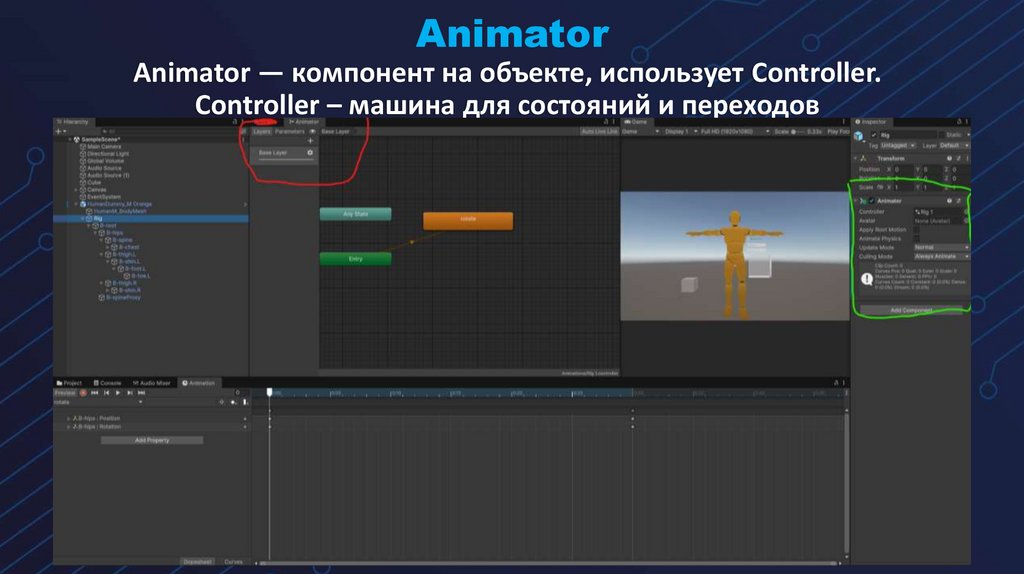Click the GameObject cube icon in Inspector
This screenshot has height=574, width=1024.
click(x=859, y=136)
